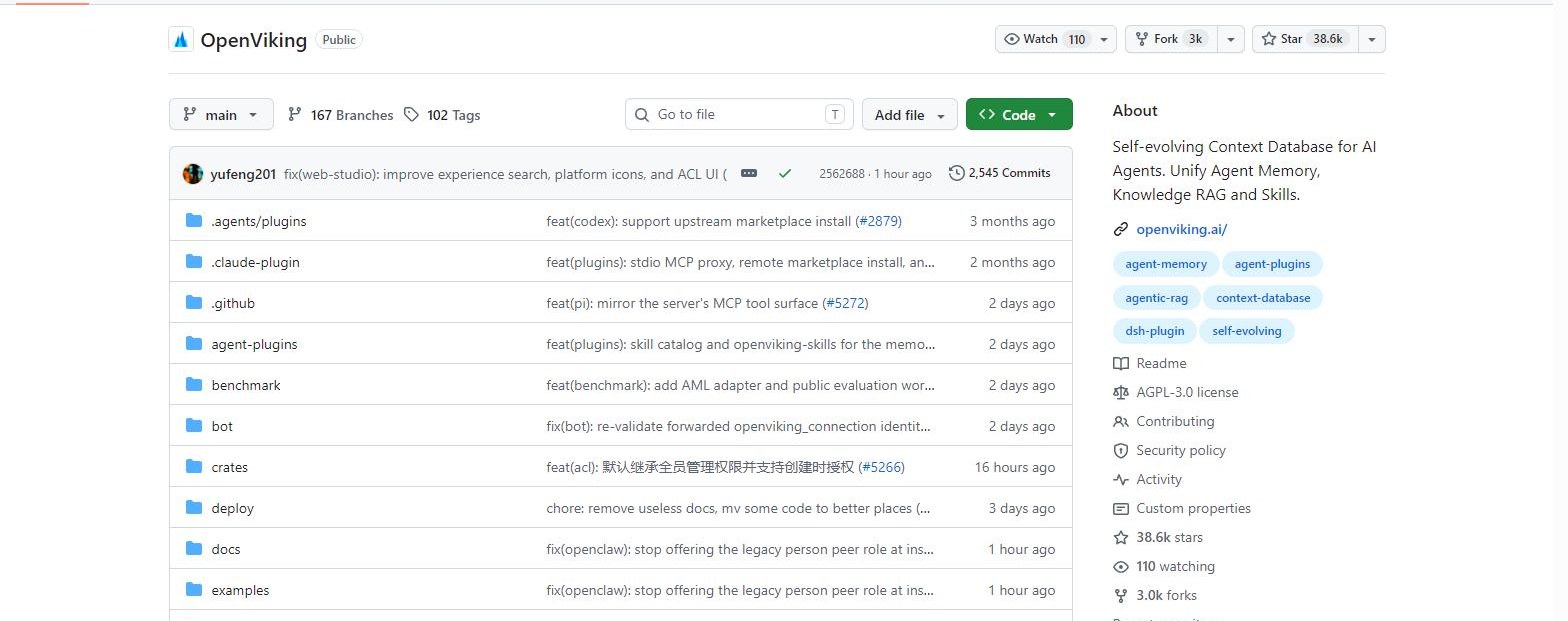Click the deploy folder icon
Image resolution: width=1568 pixels, height=621 pixels.
pos(194,508)
